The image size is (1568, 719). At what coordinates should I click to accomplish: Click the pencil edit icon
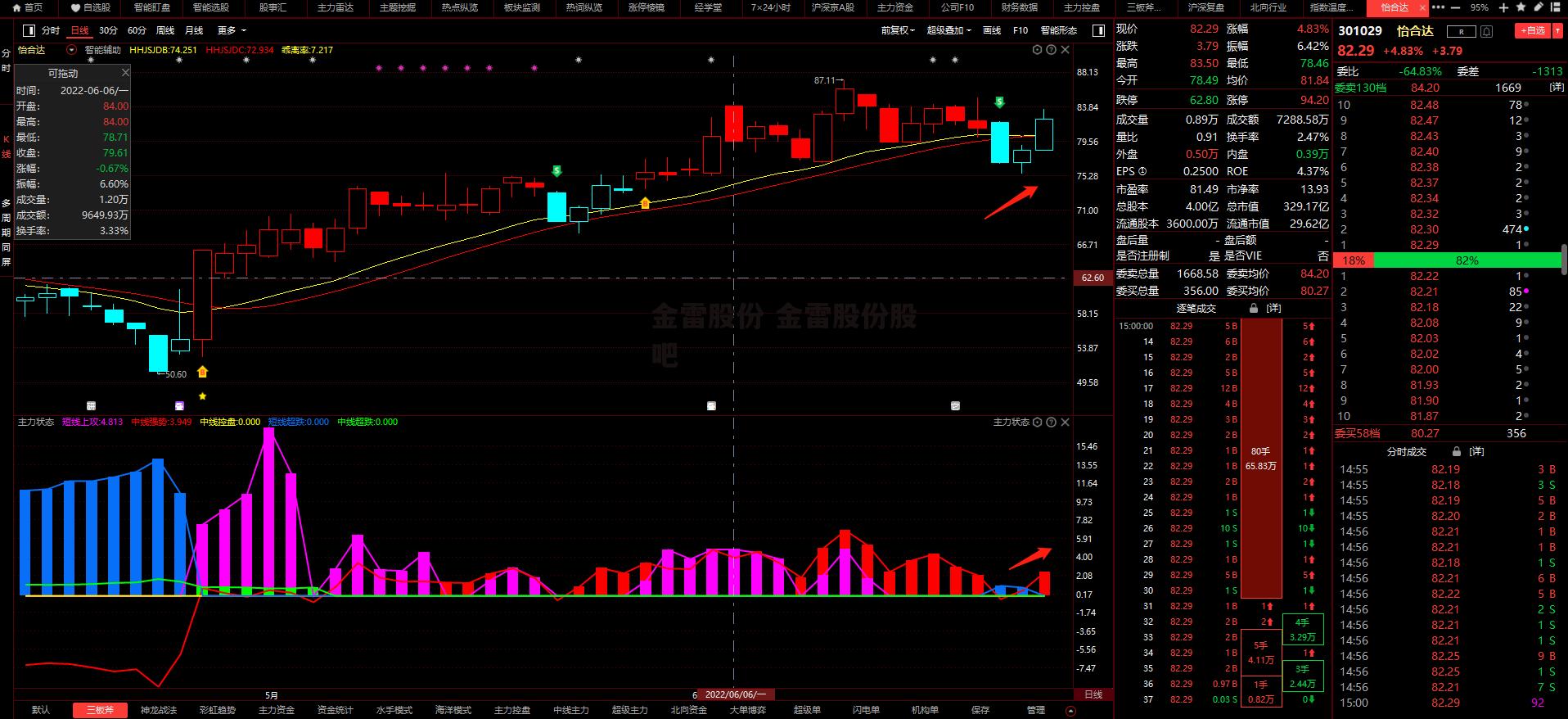tap(1539, 7)
